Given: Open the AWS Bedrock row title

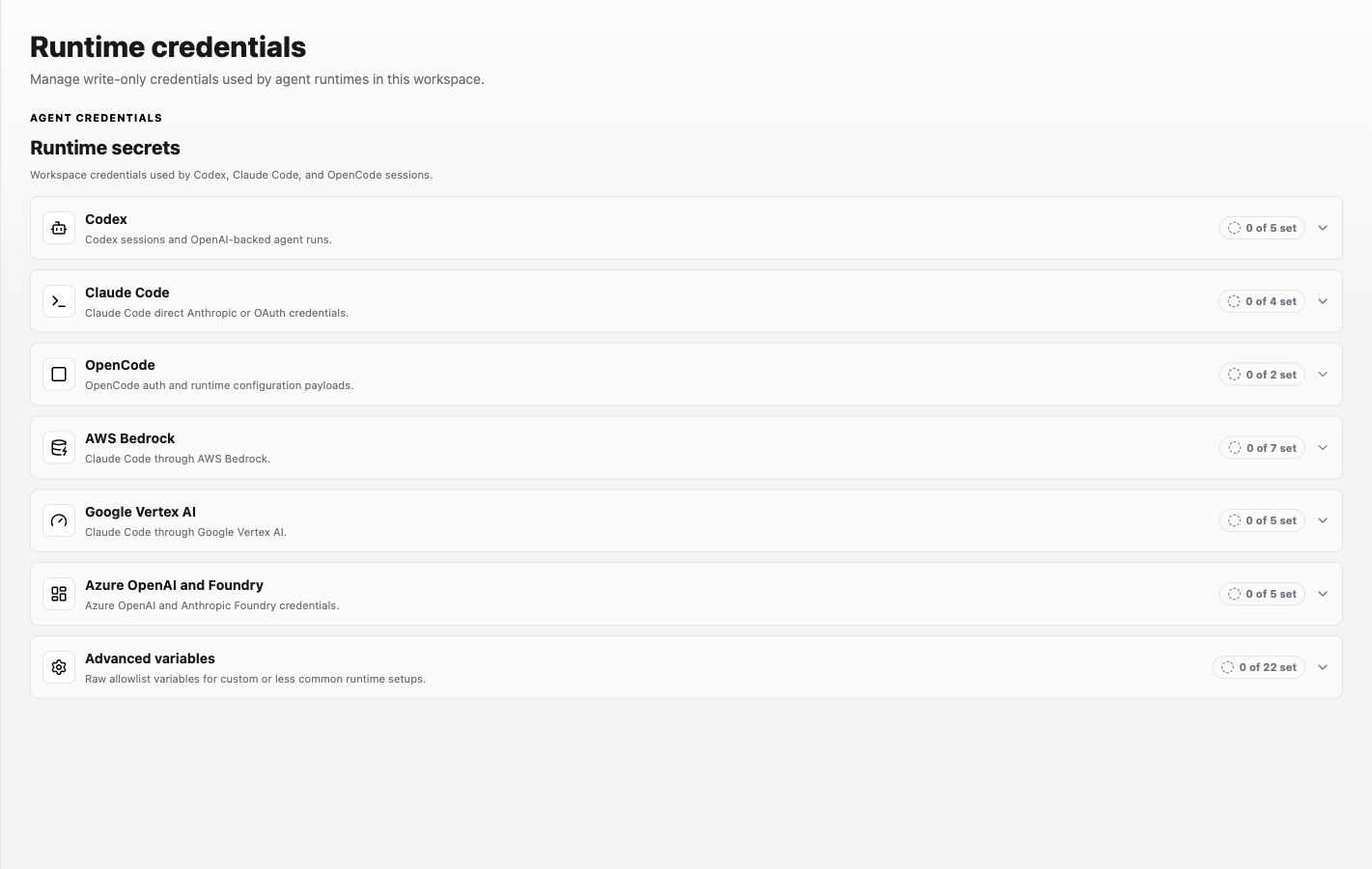Looking at the screenshot, I should point(130,438).
